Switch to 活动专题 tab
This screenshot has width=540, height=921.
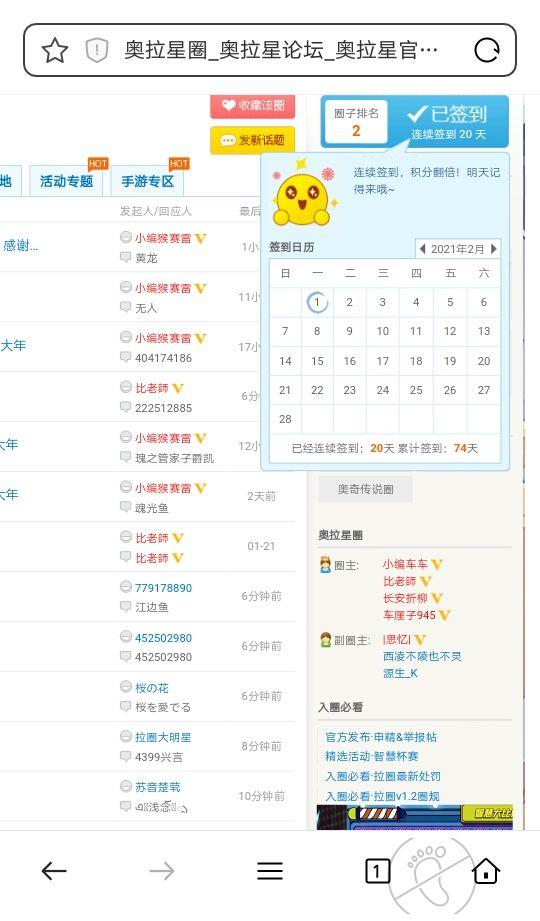click(x=66, y=181)
